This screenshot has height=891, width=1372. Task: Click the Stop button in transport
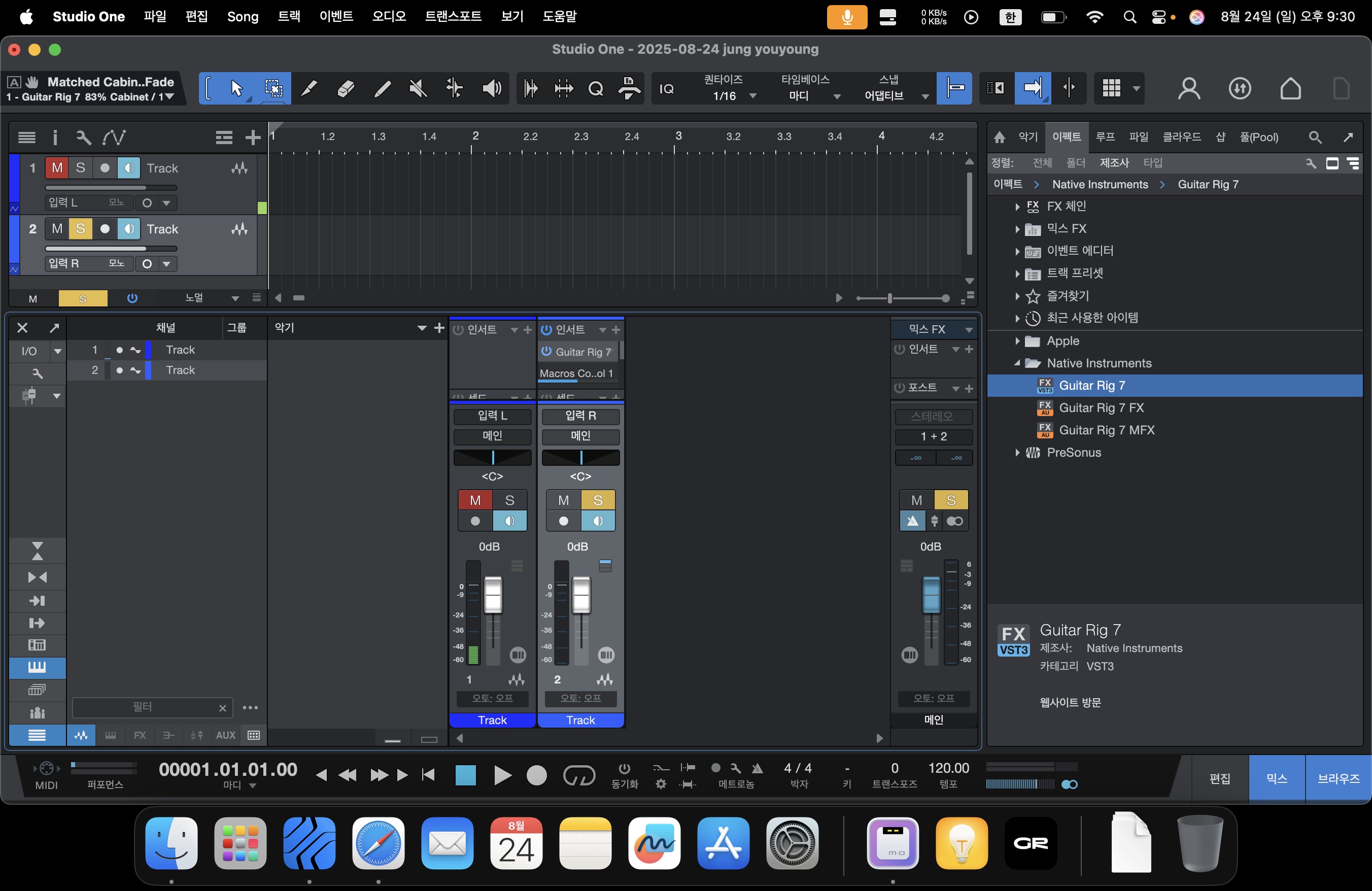click(x=465, y=775)
